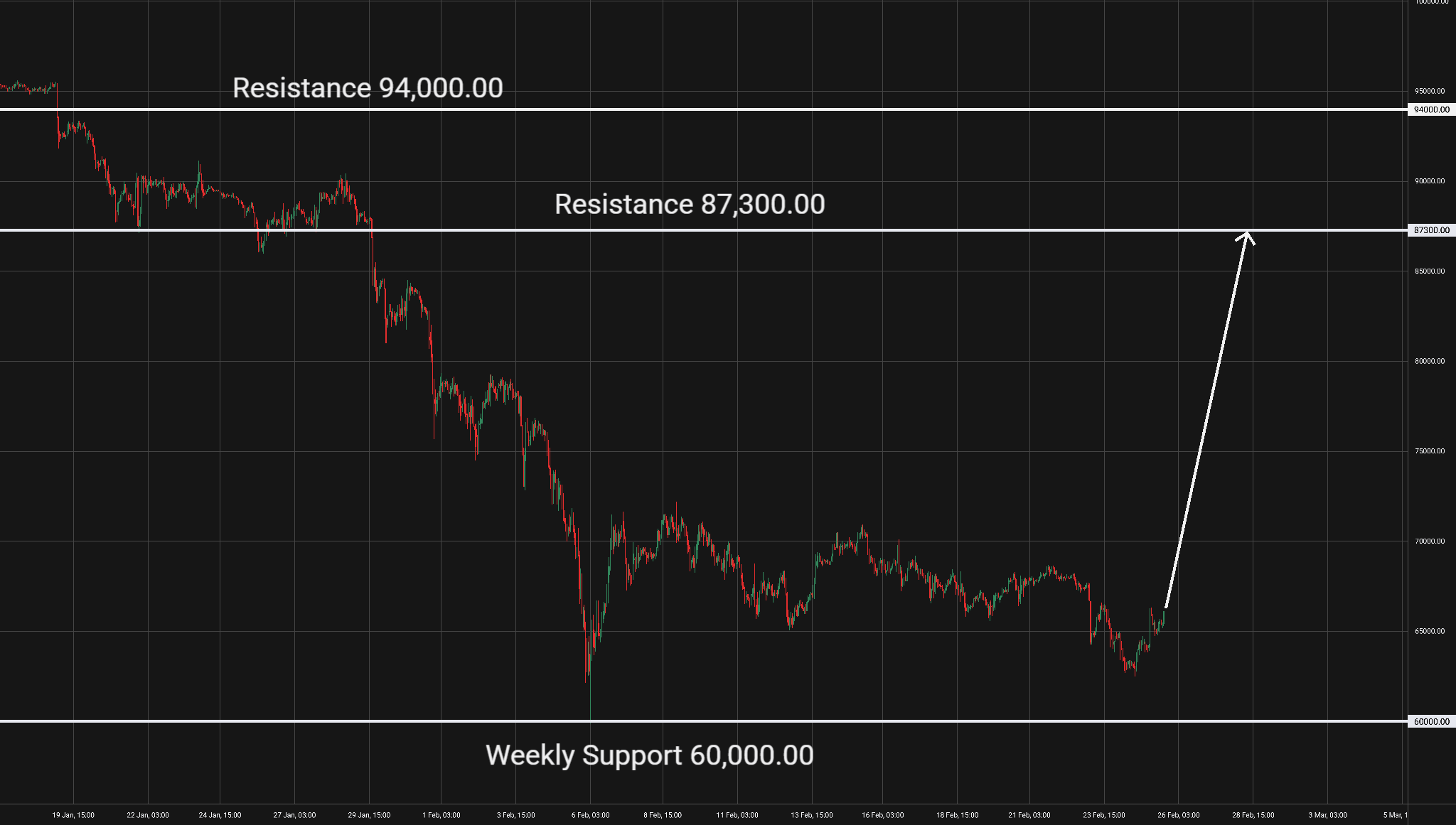Click the 95000.00 price axis label
This screenshot has width=1456, height=825.
point(1429,91)
